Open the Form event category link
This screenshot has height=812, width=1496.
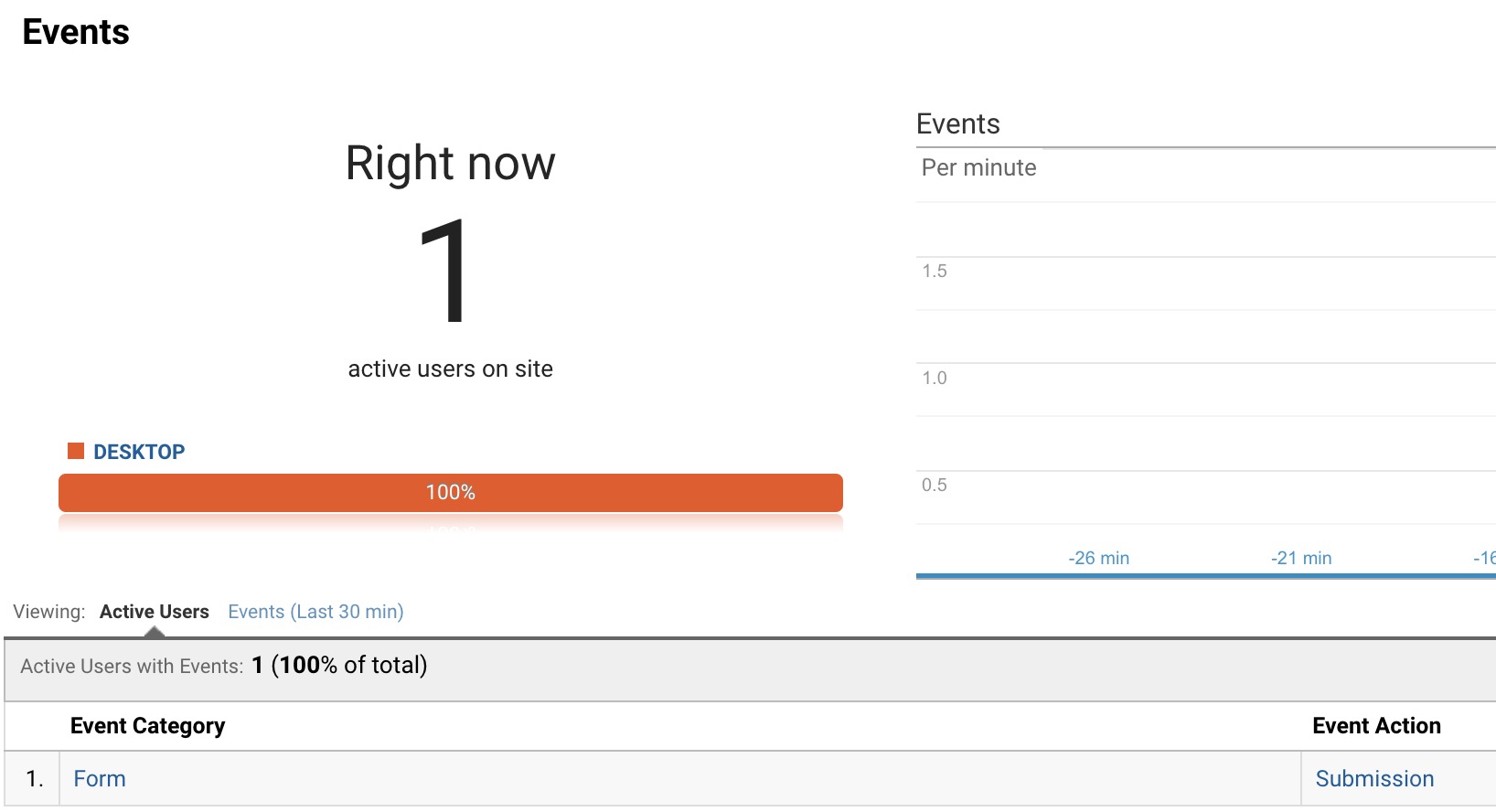click(100, 779)
